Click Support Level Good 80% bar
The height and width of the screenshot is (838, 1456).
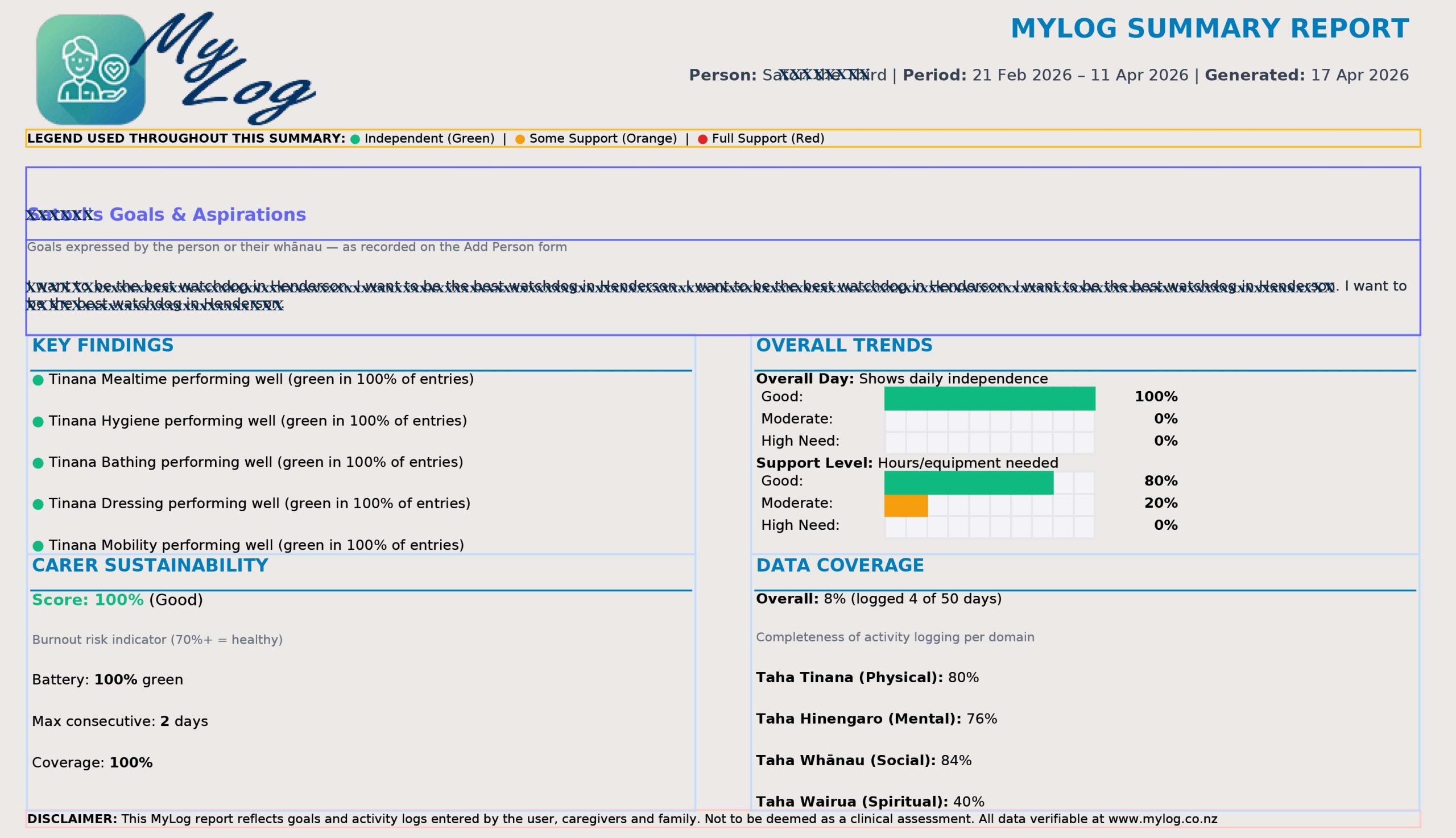click(969, 483)
